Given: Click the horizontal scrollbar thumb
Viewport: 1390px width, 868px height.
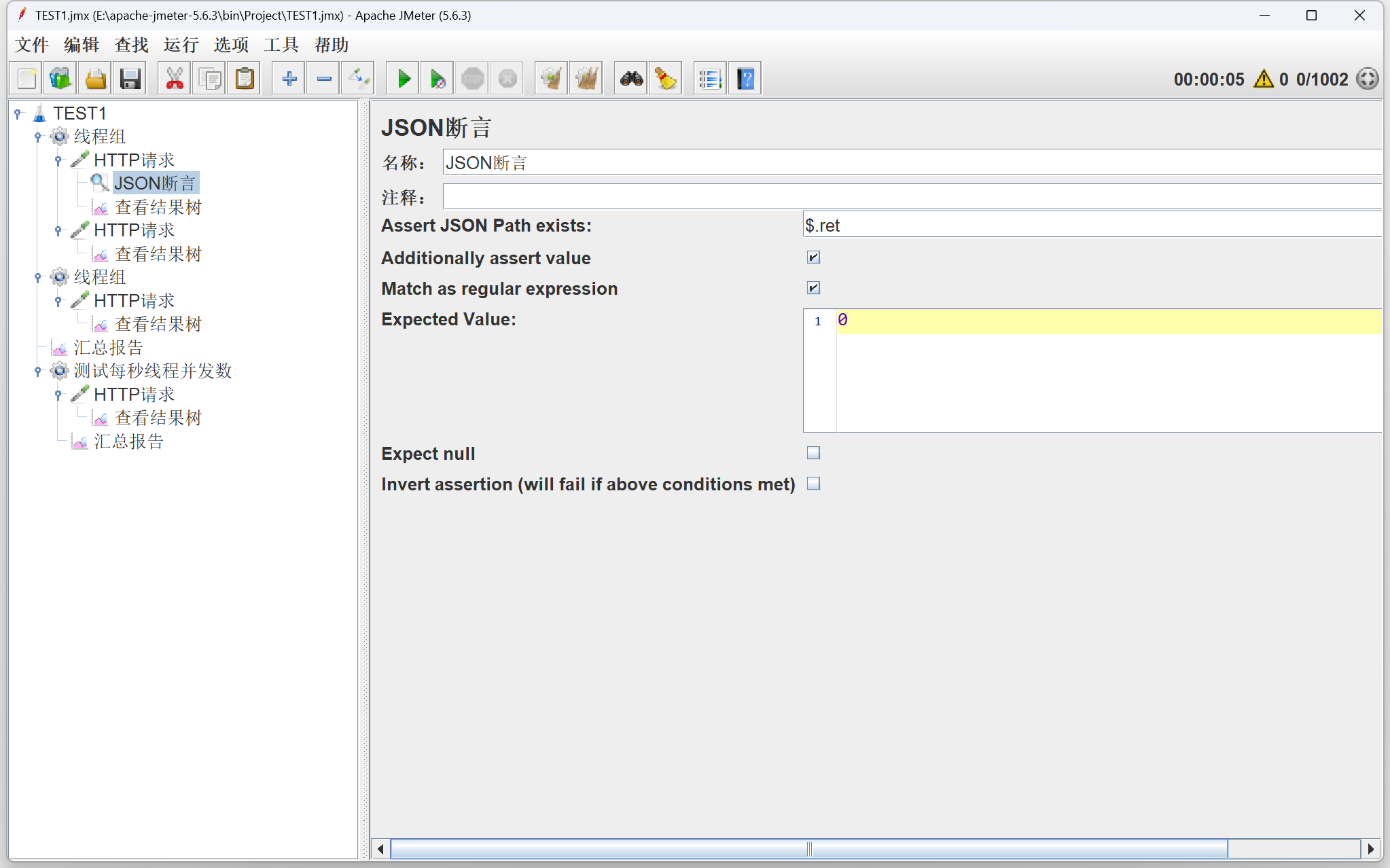Looking at the screenshot, I should pos(808,849).
